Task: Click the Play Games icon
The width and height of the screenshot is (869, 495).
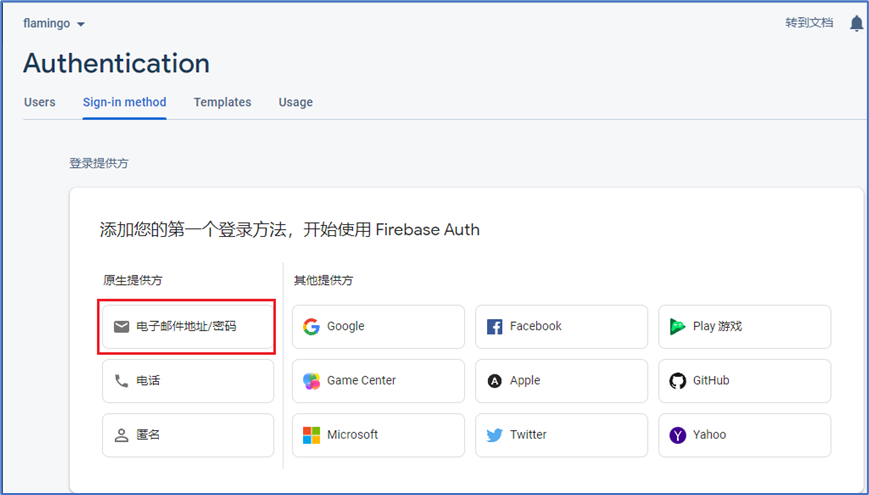Action: [677, 326]
